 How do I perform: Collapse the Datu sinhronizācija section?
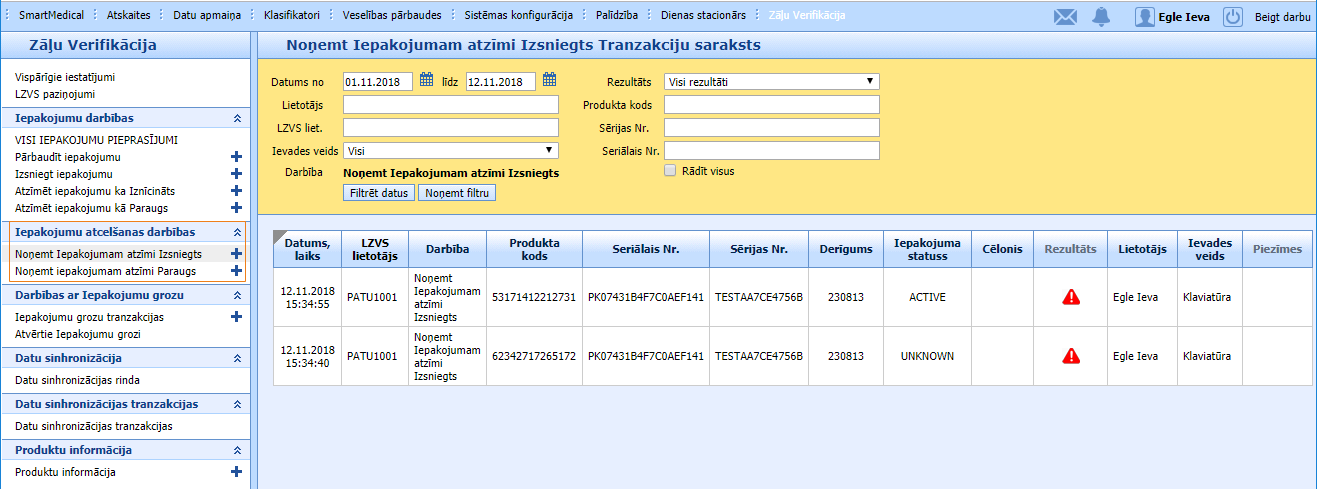point(237,358)
